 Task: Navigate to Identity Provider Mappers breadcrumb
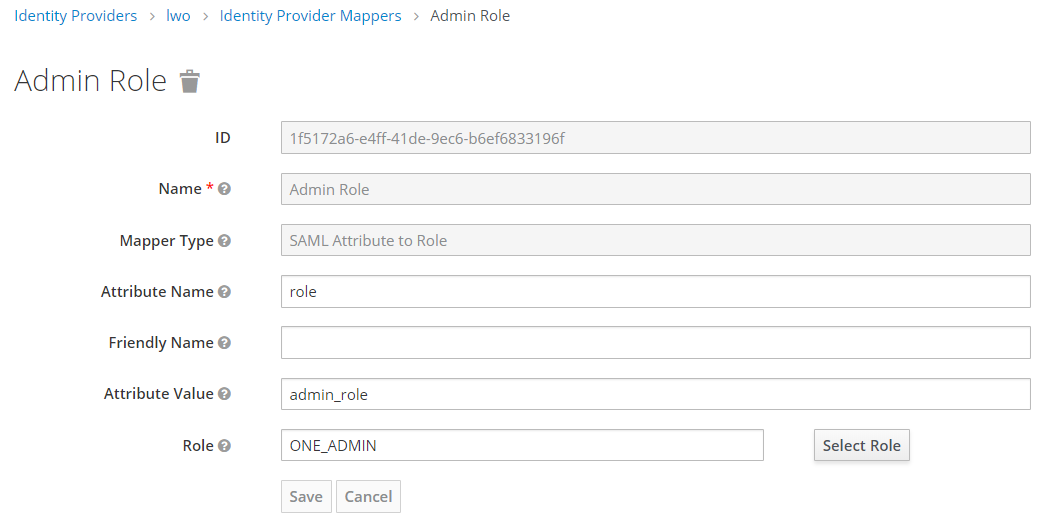(310, 16)
